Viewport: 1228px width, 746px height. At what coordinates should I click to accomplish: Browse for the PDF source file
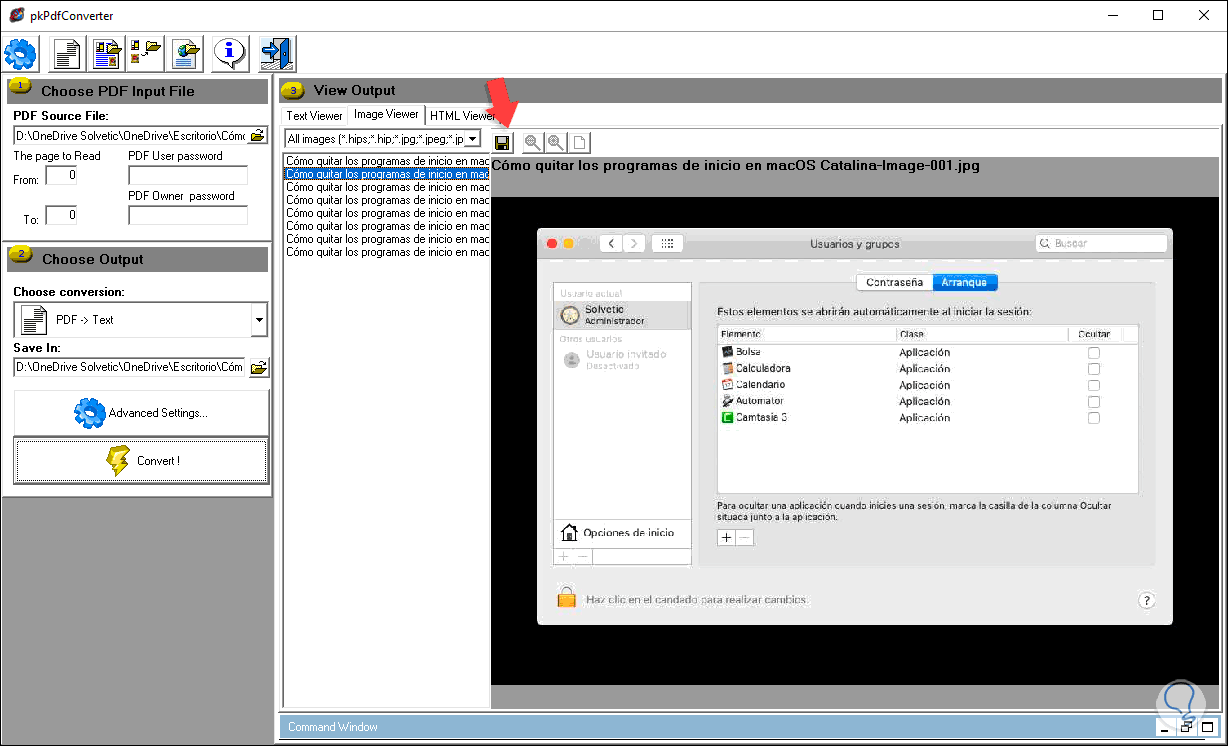[258, 135]
